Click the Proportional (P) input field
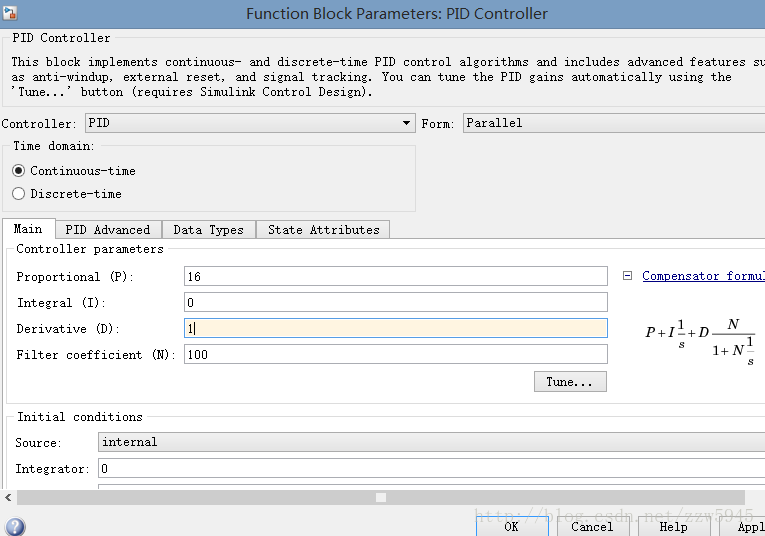The width and height of the screenshot is (765, 536). point(396,276)
